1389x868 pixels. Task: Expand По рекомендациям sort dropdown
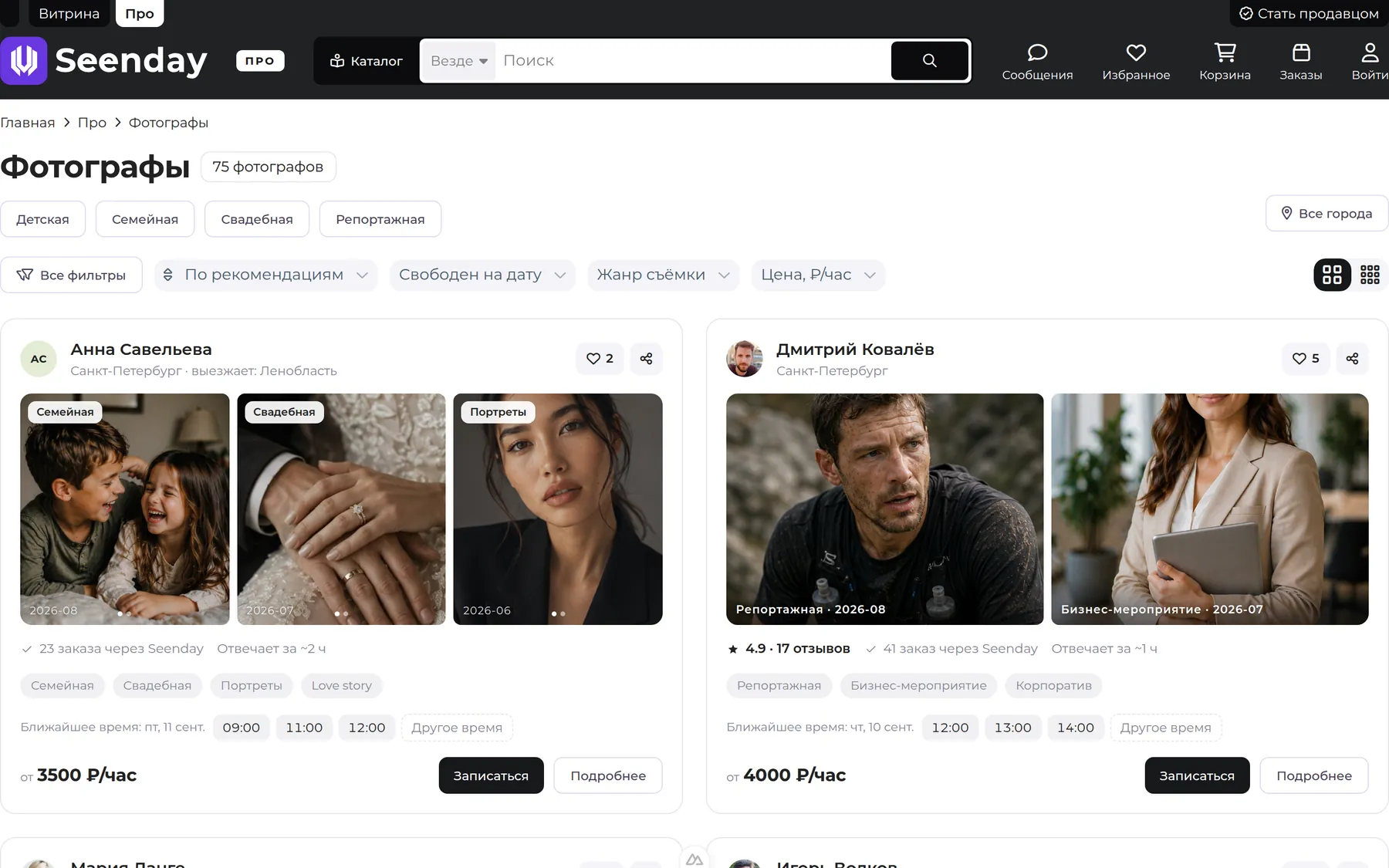[x=266, y=275]
